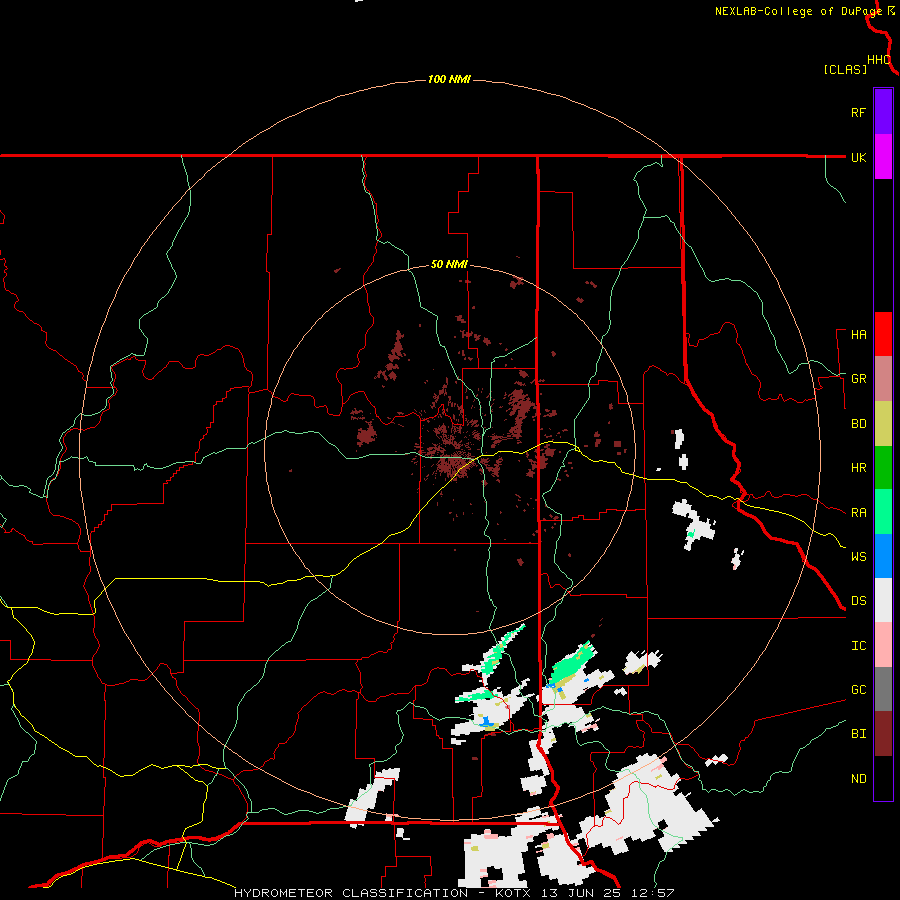Click the DS white legend swatch

pos(883,600)
